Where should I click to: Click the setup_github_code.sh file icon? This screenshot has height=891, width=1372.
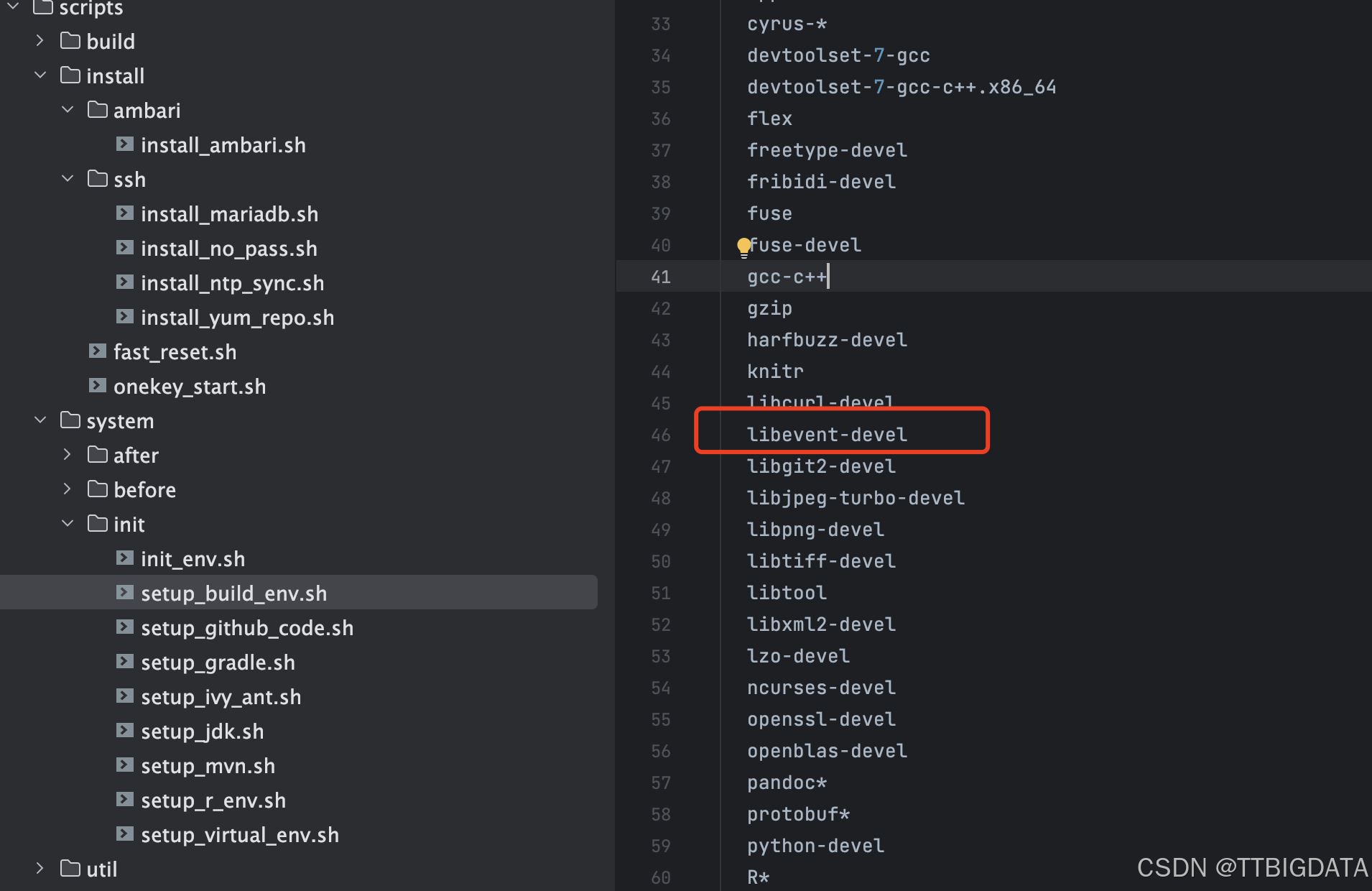(125, 627)
